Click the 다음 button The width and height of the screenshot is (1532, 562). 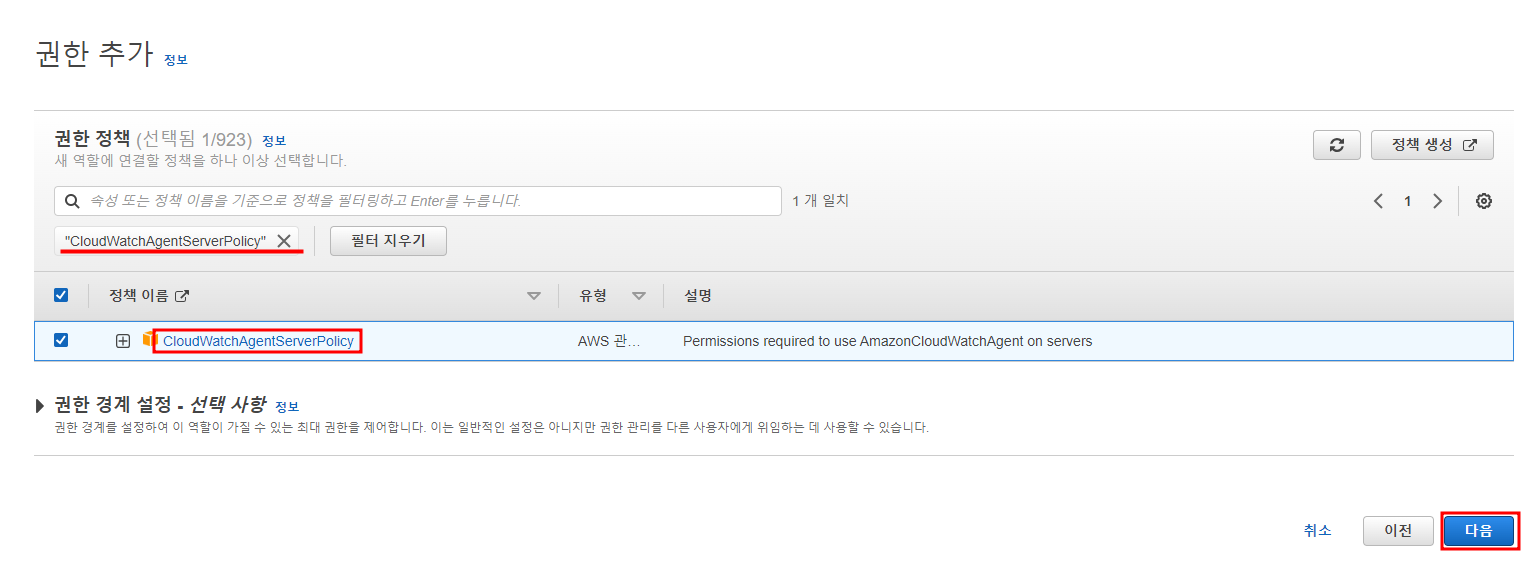pyautogui.click(x=1478, y=531)
